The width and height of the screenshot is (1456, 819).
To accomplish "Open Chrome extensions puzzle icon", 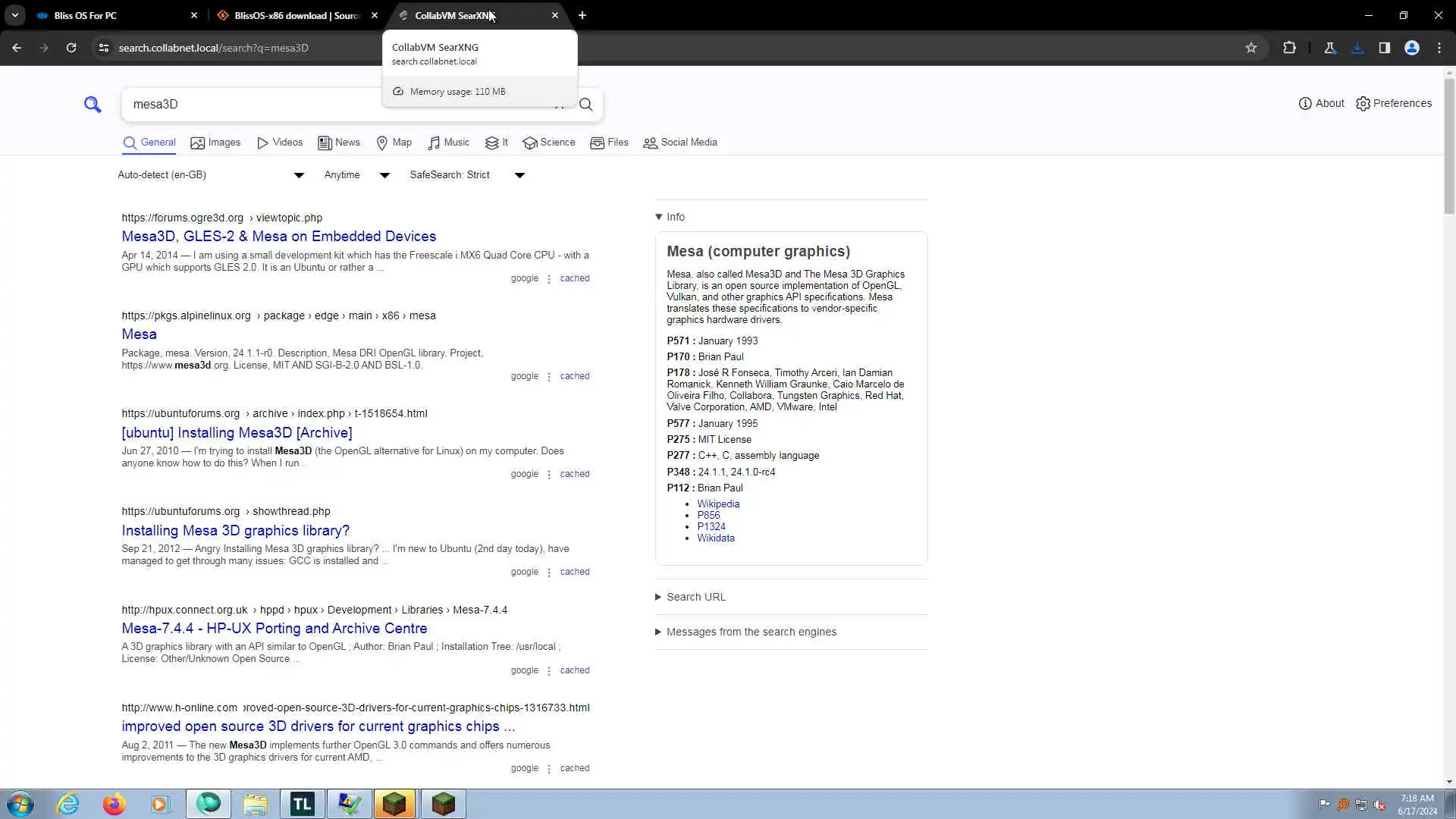I will point(1289,48).
